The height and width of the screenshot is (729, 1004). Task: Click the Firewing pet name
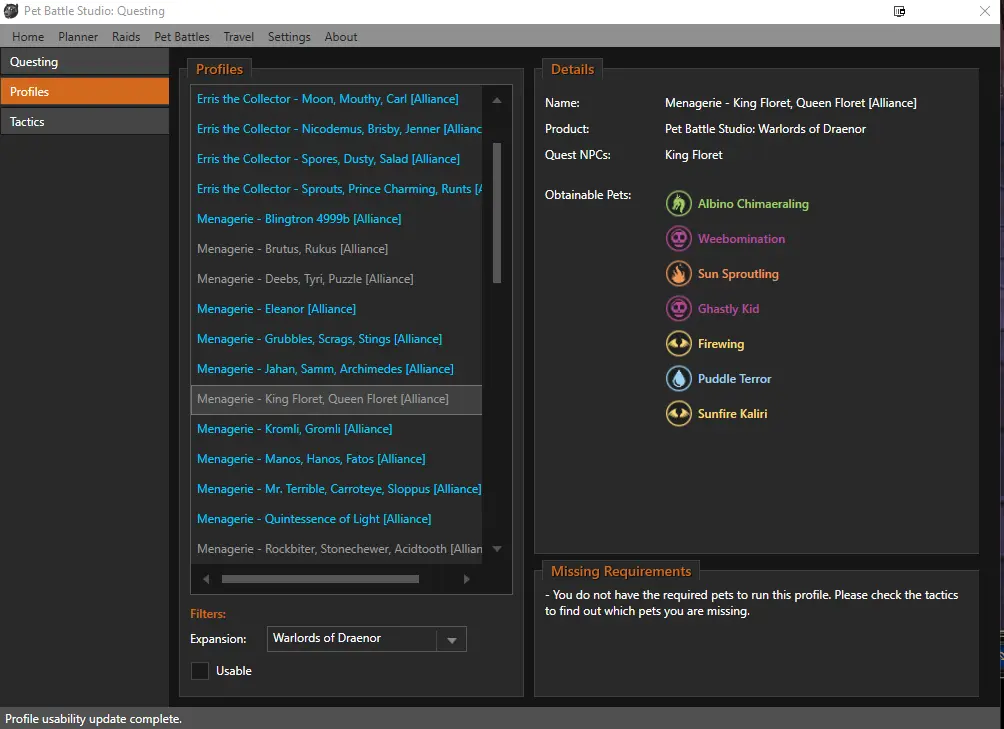pos(721,344)
